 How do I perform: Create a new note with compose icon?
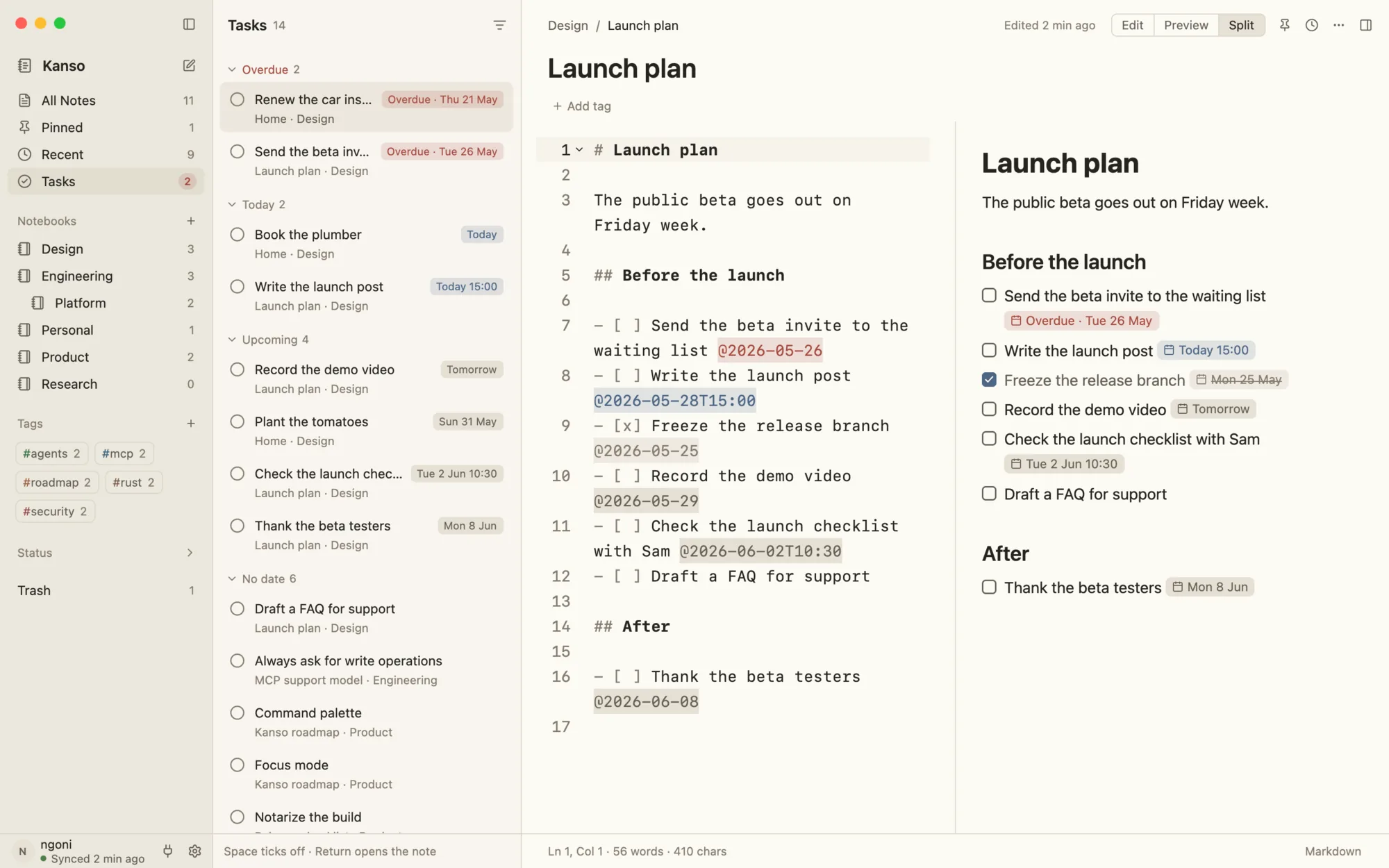(x=189, y=65)
